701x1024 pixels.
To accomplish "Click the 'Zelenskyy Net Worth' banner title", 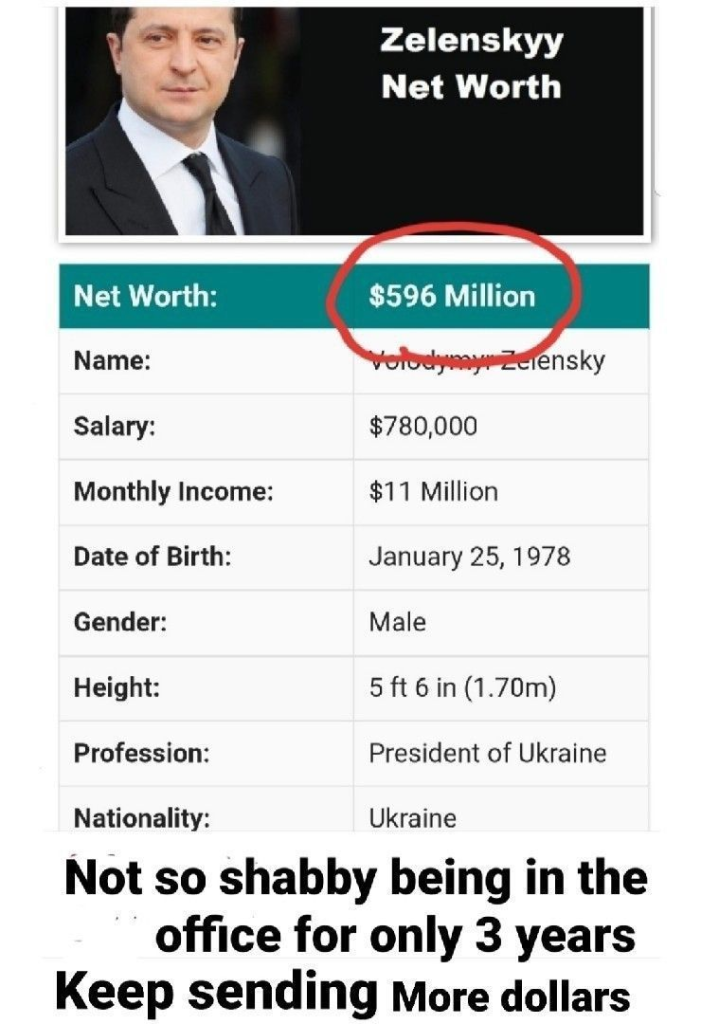I will point(471,64).
